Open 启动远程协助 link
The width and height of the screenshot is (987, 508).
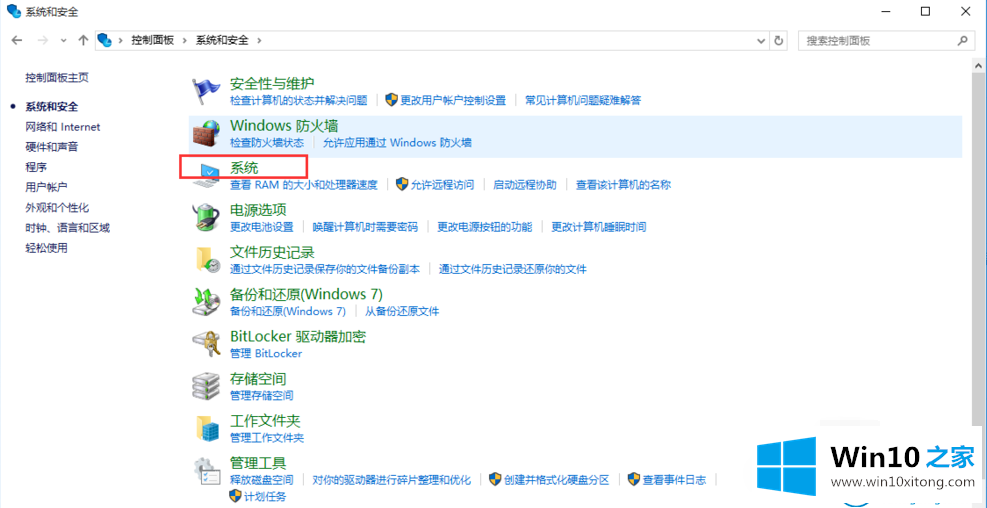coord(525,184)
